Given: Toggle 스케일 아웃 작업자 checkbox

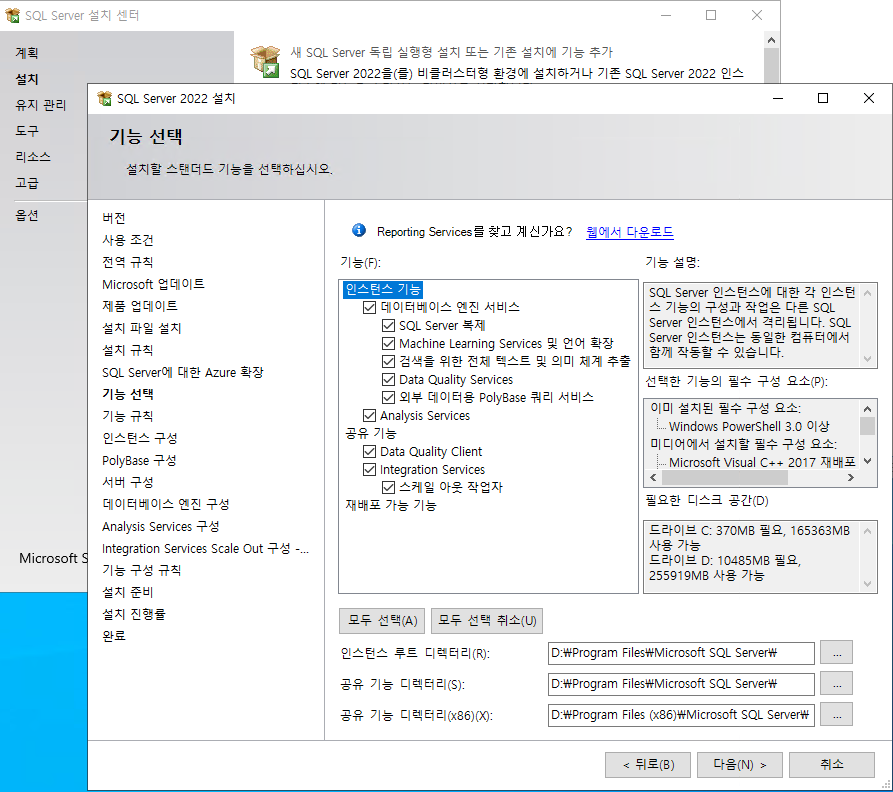Looking at the screenshot, I should coord(388,487).
